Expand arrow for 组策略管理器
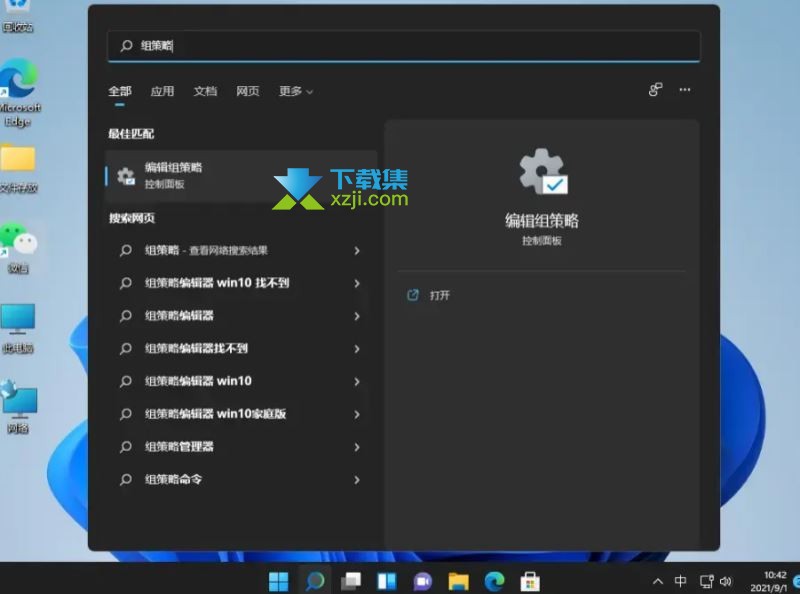The height and width of the screenshot is (594, 800). click(357, 447)
